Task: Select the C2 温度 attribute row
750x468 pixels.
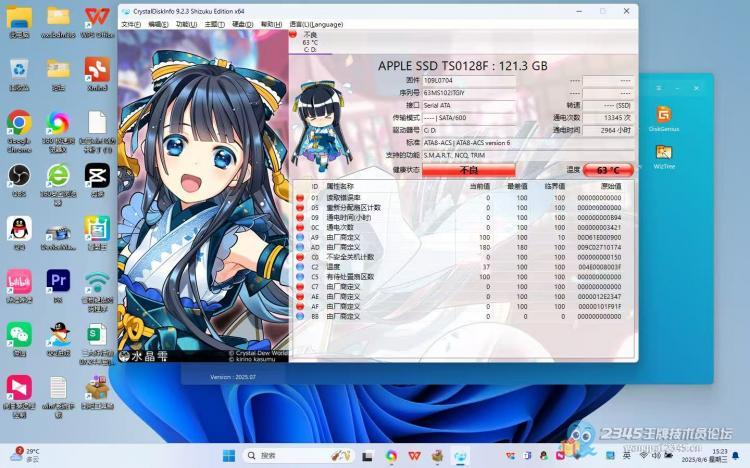Action: pyautogui.click(x=464, y=267)
